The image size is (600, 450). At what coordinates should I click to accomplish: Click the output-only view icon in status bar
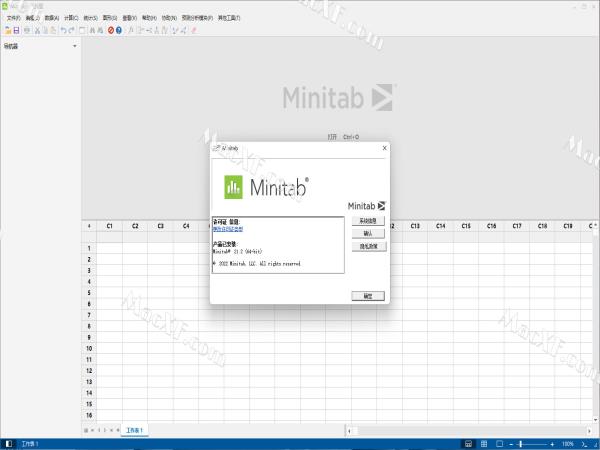point(499,444)
